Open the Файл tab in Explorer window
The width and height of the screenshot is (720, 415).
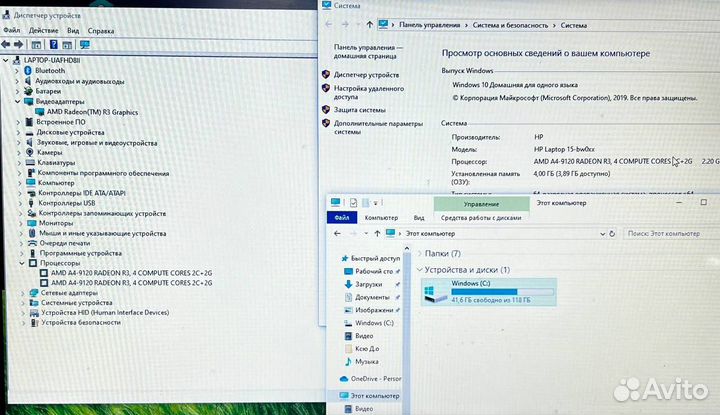[342, 218]
